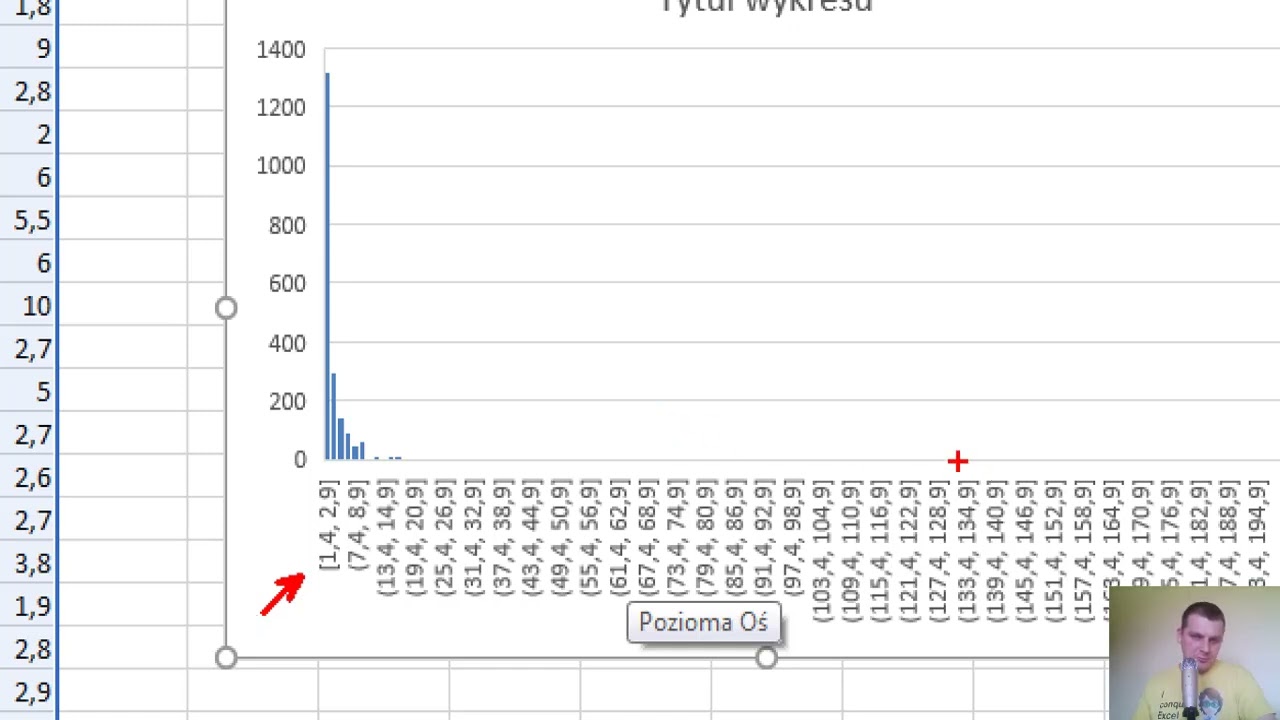Click the 800 value on vertical axis

point(287,225)
